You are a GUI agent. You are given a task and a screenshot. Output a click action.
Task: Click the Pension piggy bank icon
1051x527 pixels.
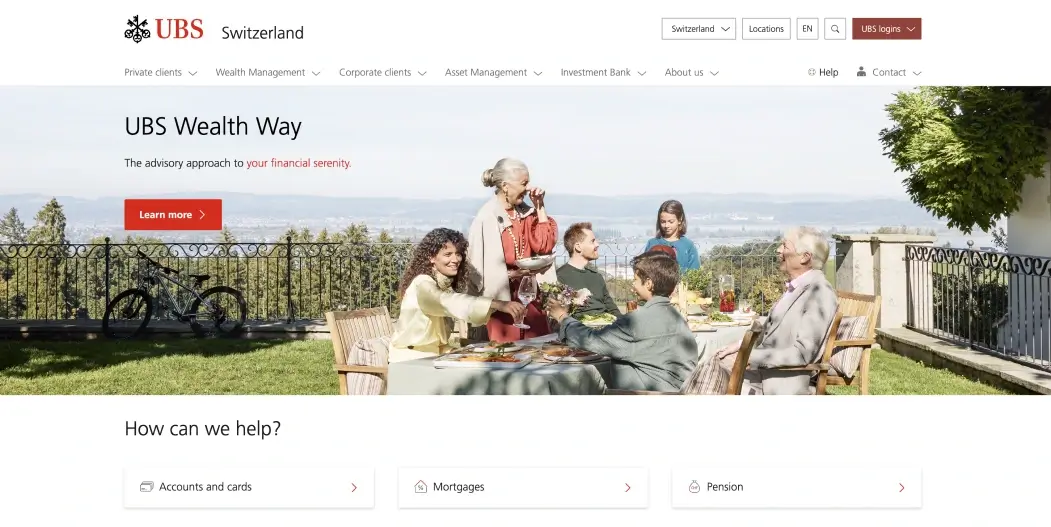pyautogui.click(x=694, y=487)
